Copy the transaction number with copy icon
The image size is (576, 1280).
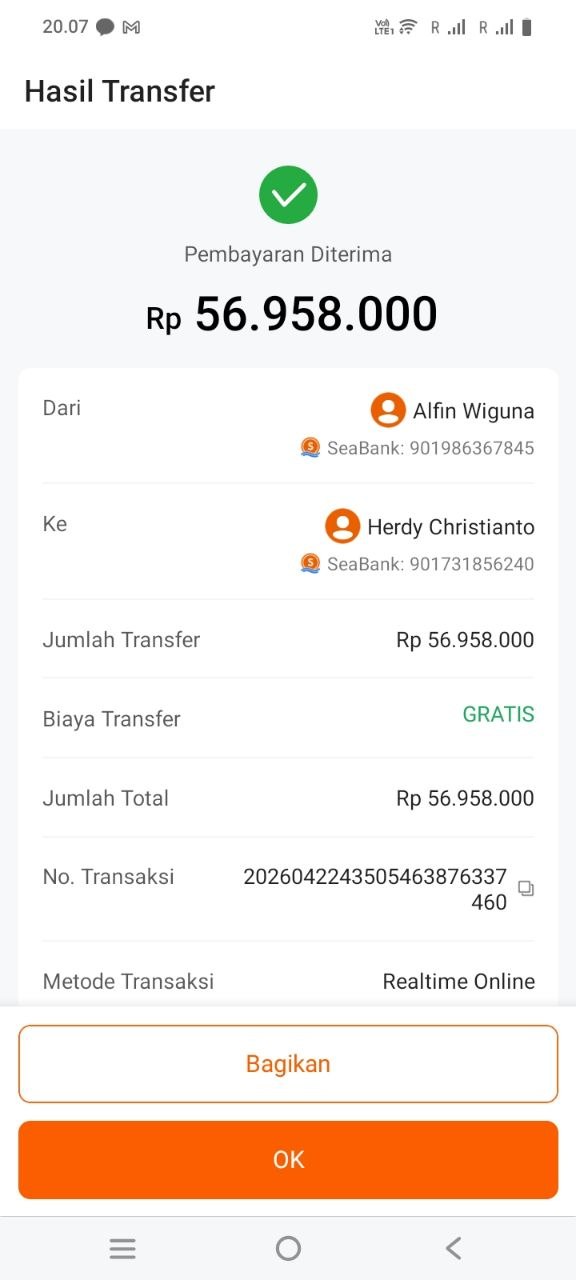526,888
